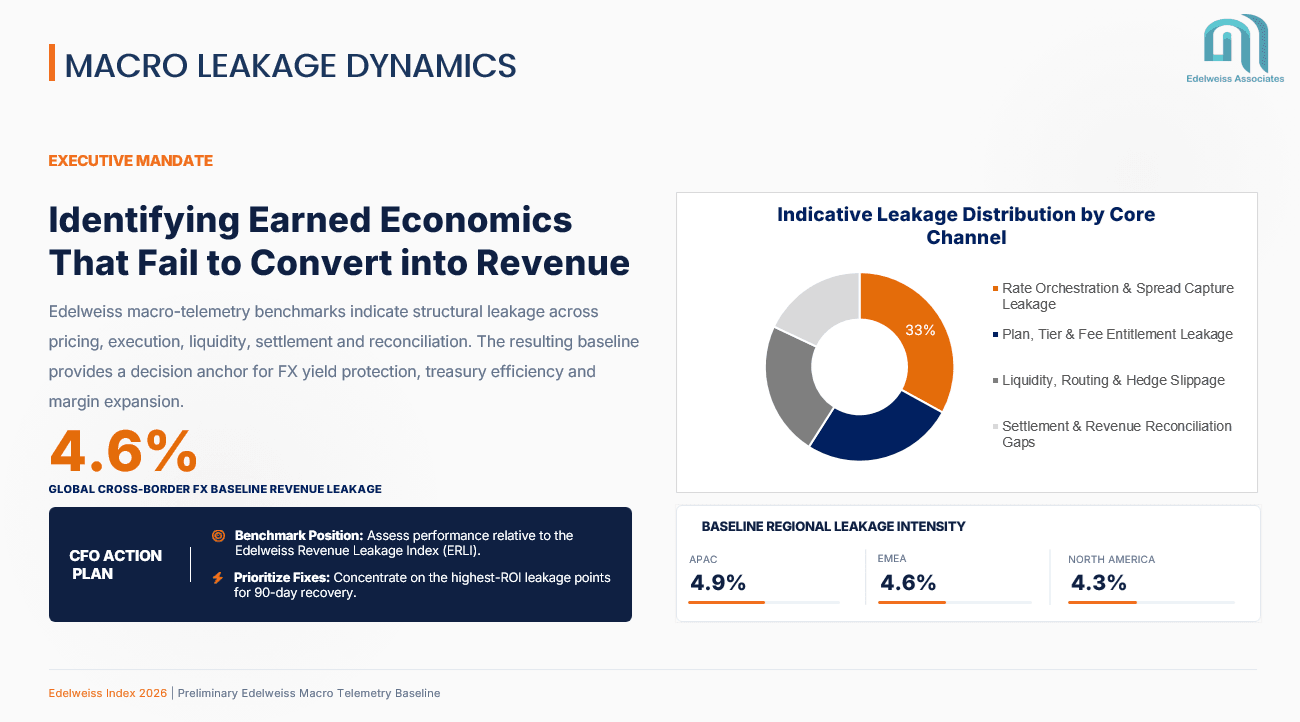Click the light gray Settlement legend marker
Viewport: 1300px width, 722px height.
tap(996, 427)
